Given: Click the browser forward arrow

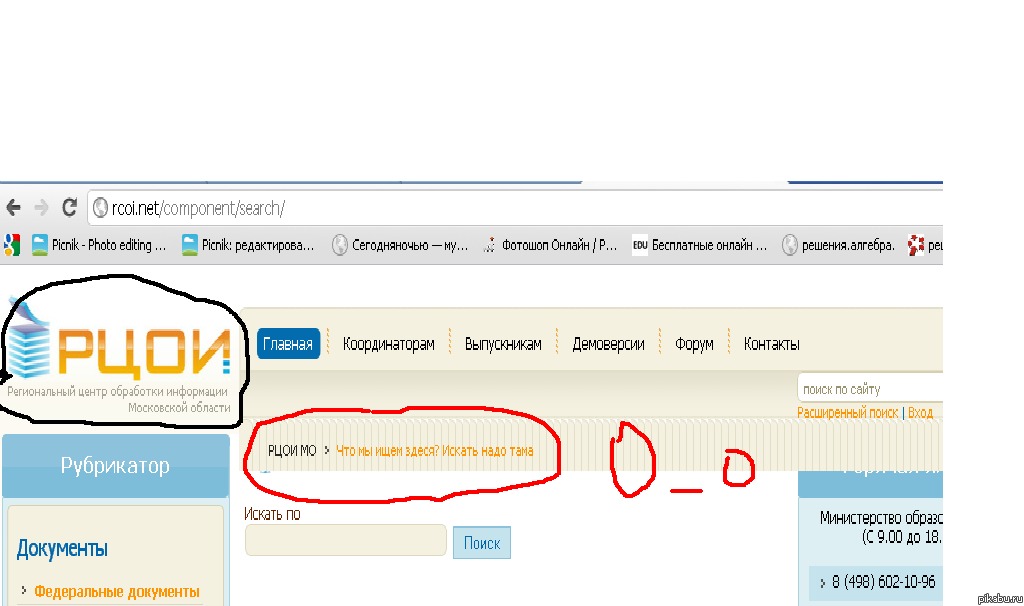Looking at the screenshot, I should pos(41,208).
